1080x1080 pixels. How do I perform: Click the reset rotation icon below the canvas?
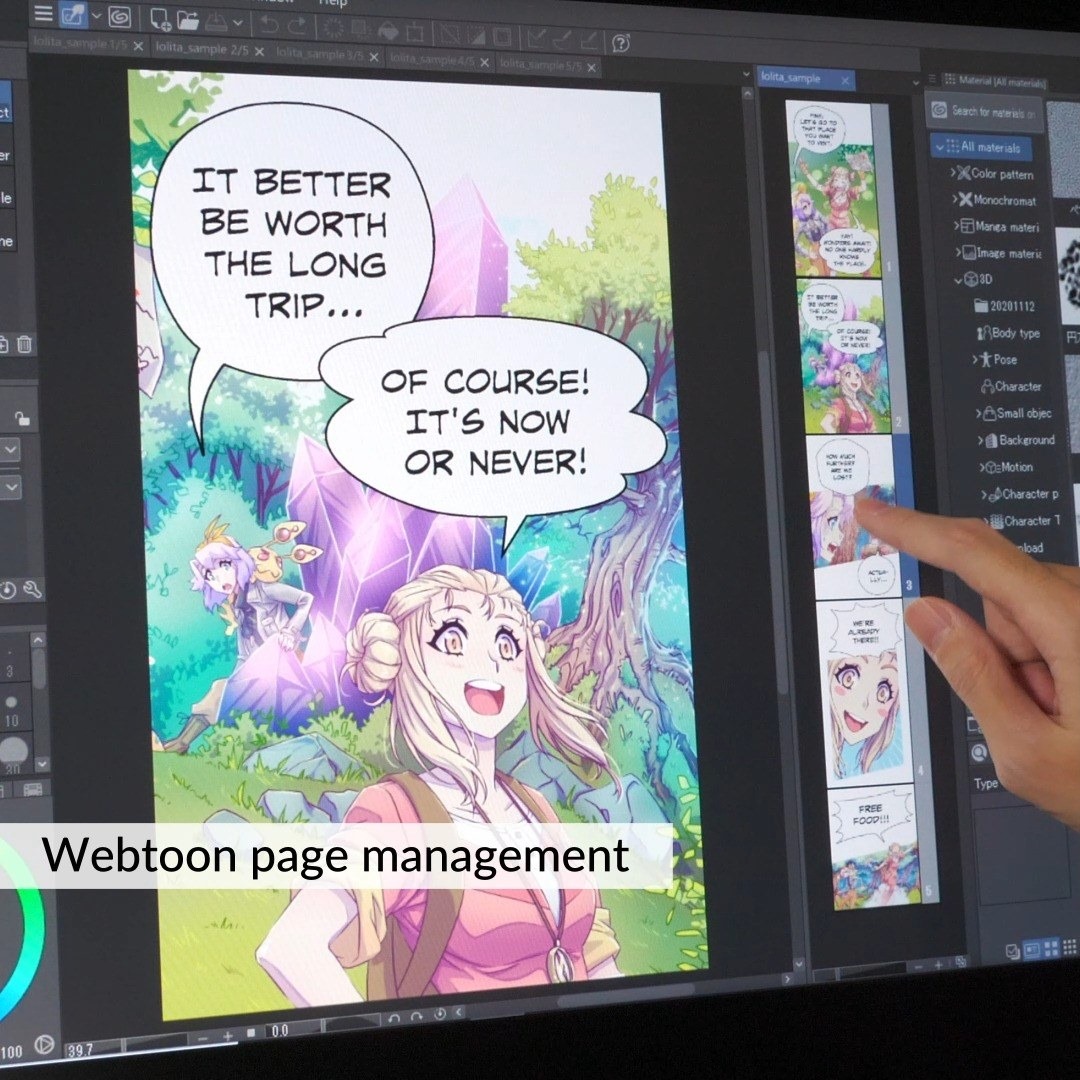439,1014
